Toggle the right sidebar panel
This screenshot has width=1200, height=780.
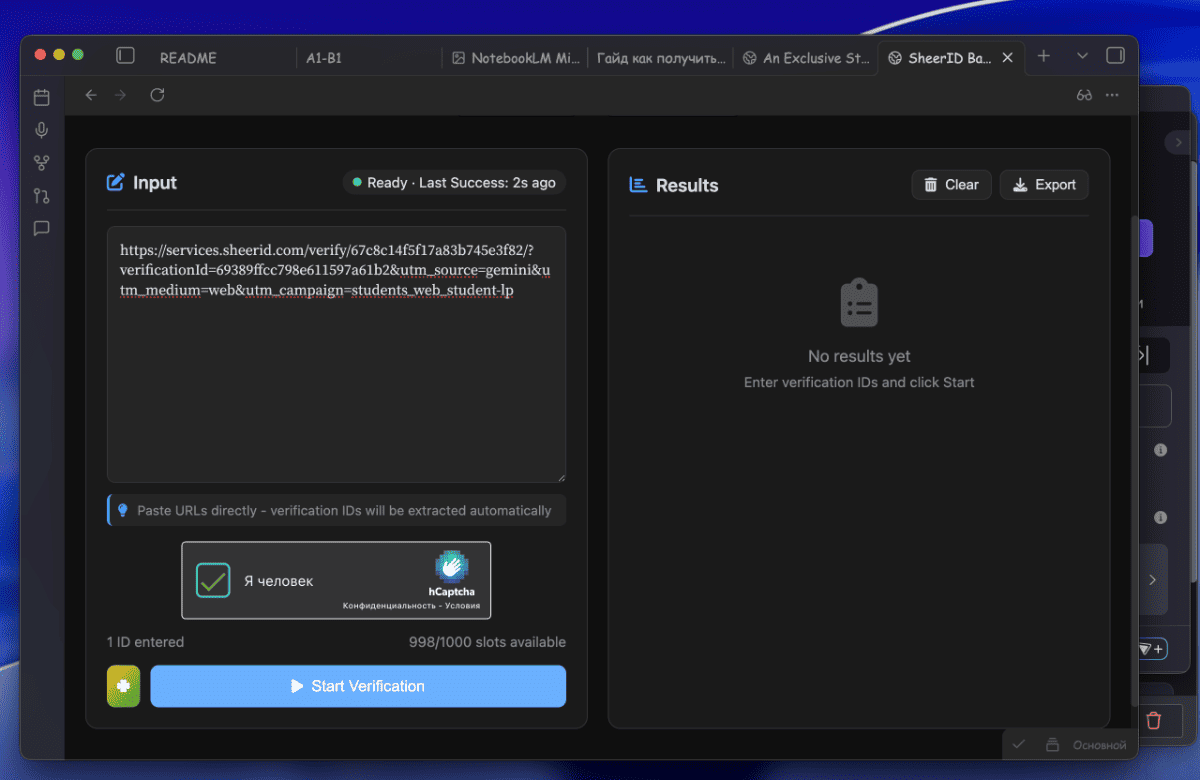[x=1115, y=56]
